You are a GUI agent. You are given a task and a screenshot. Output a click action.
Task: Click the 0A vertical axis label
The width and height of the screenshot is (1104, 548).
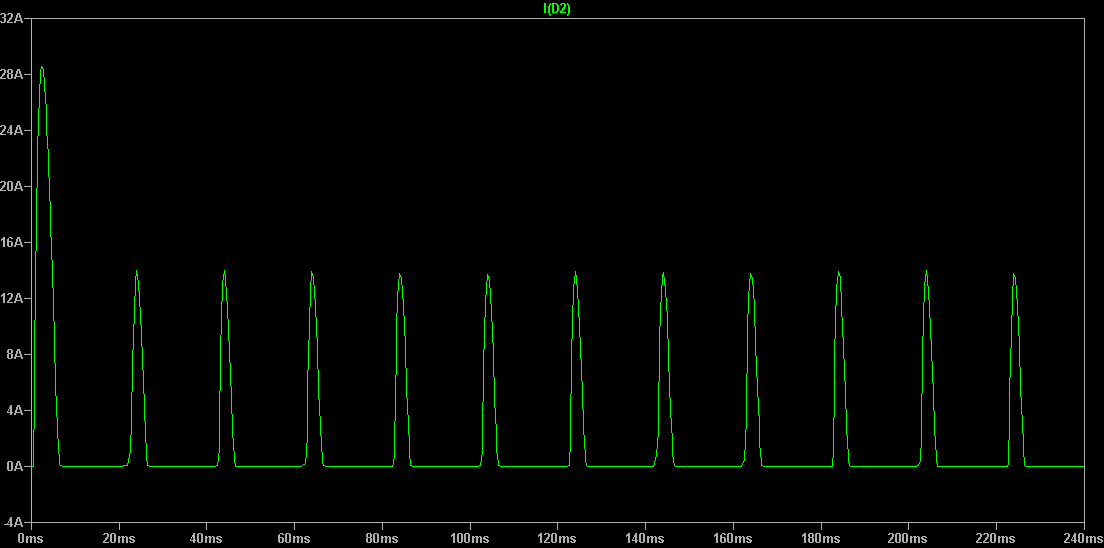(15, 467)
